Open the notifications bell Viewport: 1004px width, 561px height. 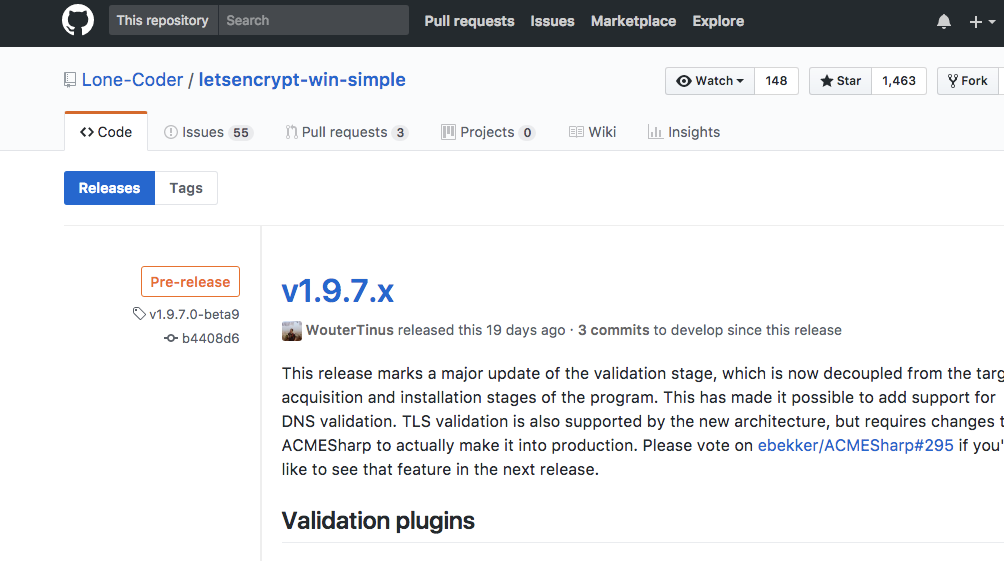943,22
